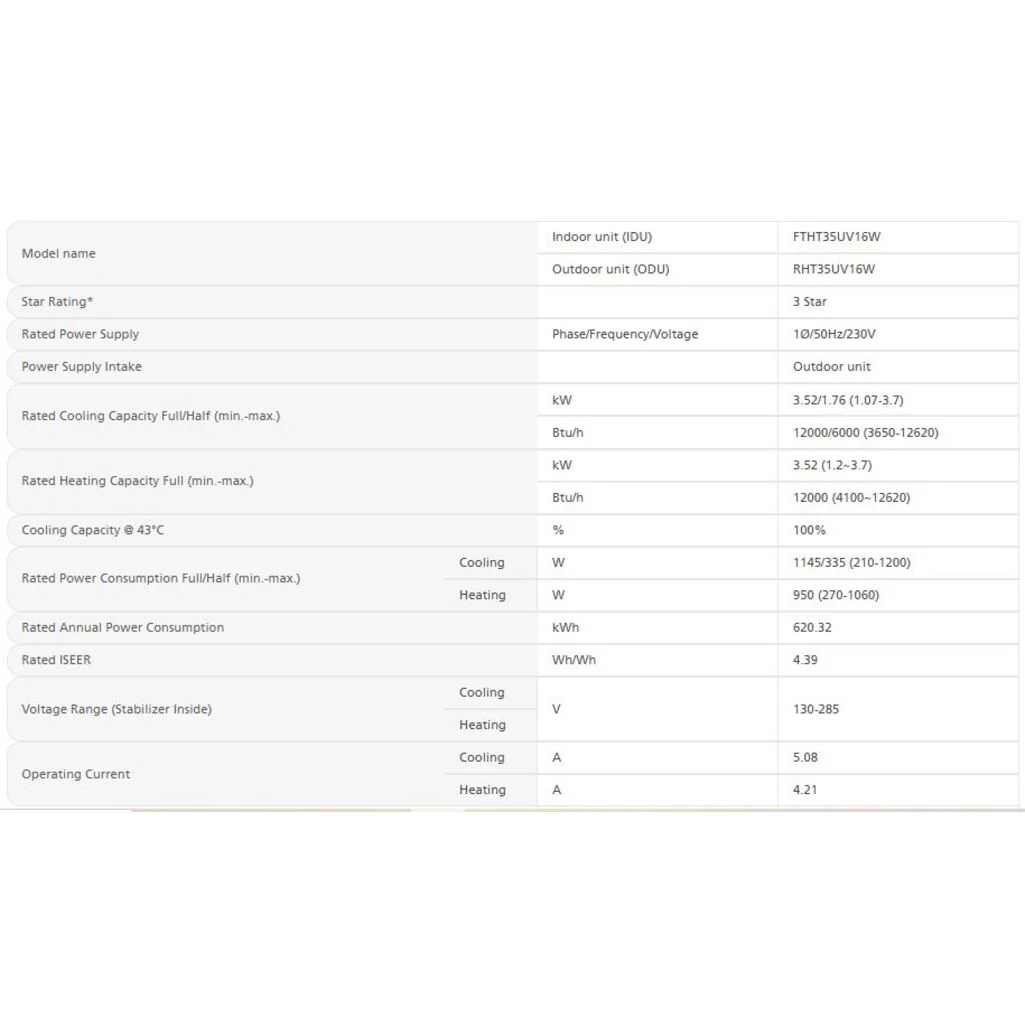This screenshot has height=1025, width=1025.
Task: Select the FTHT35UV16W indoor unit value
Action: [836, 237]
